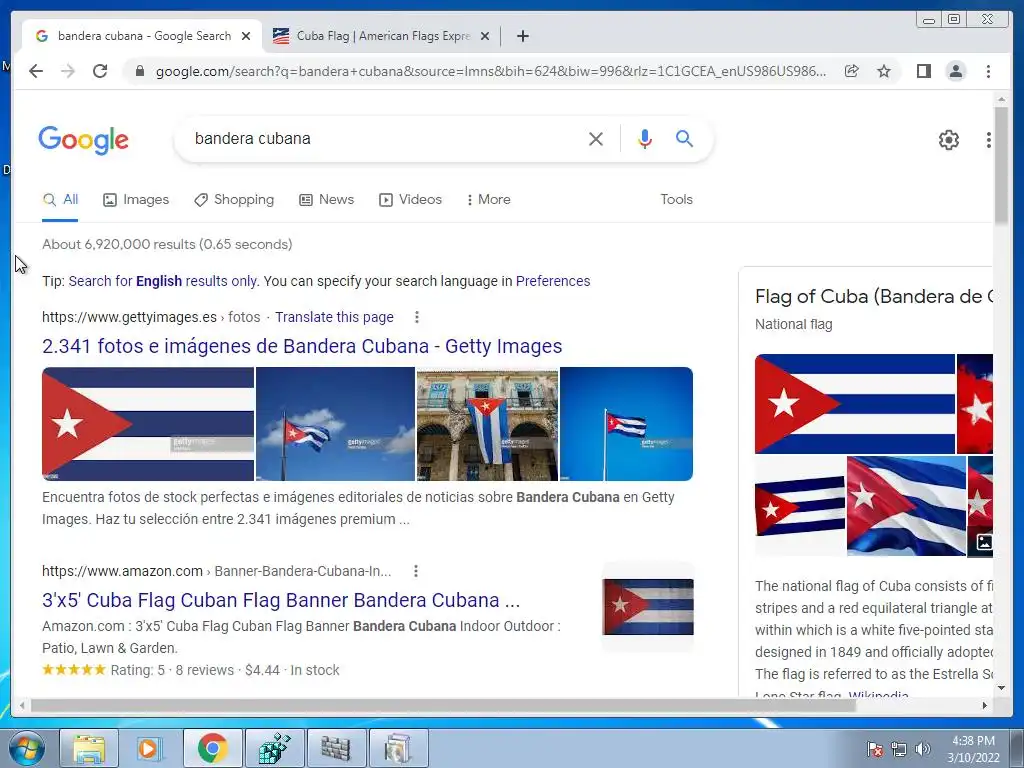Click the lock icon in address bar
Viewport: 1024px width, 768px height.
click(x=140, y=71)
